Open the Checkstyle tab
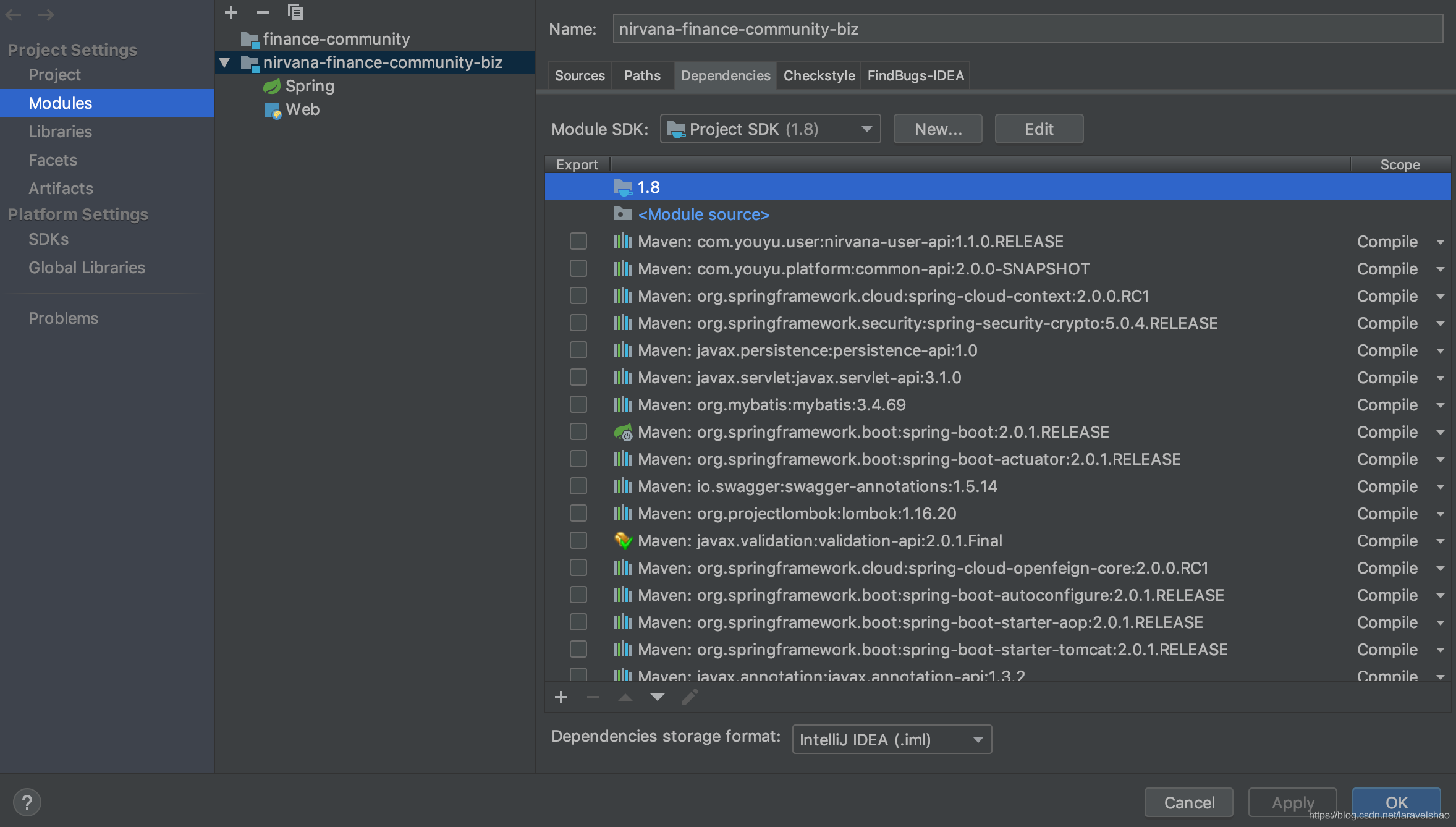The image size is (1456, 827). (x=819, y=75)
